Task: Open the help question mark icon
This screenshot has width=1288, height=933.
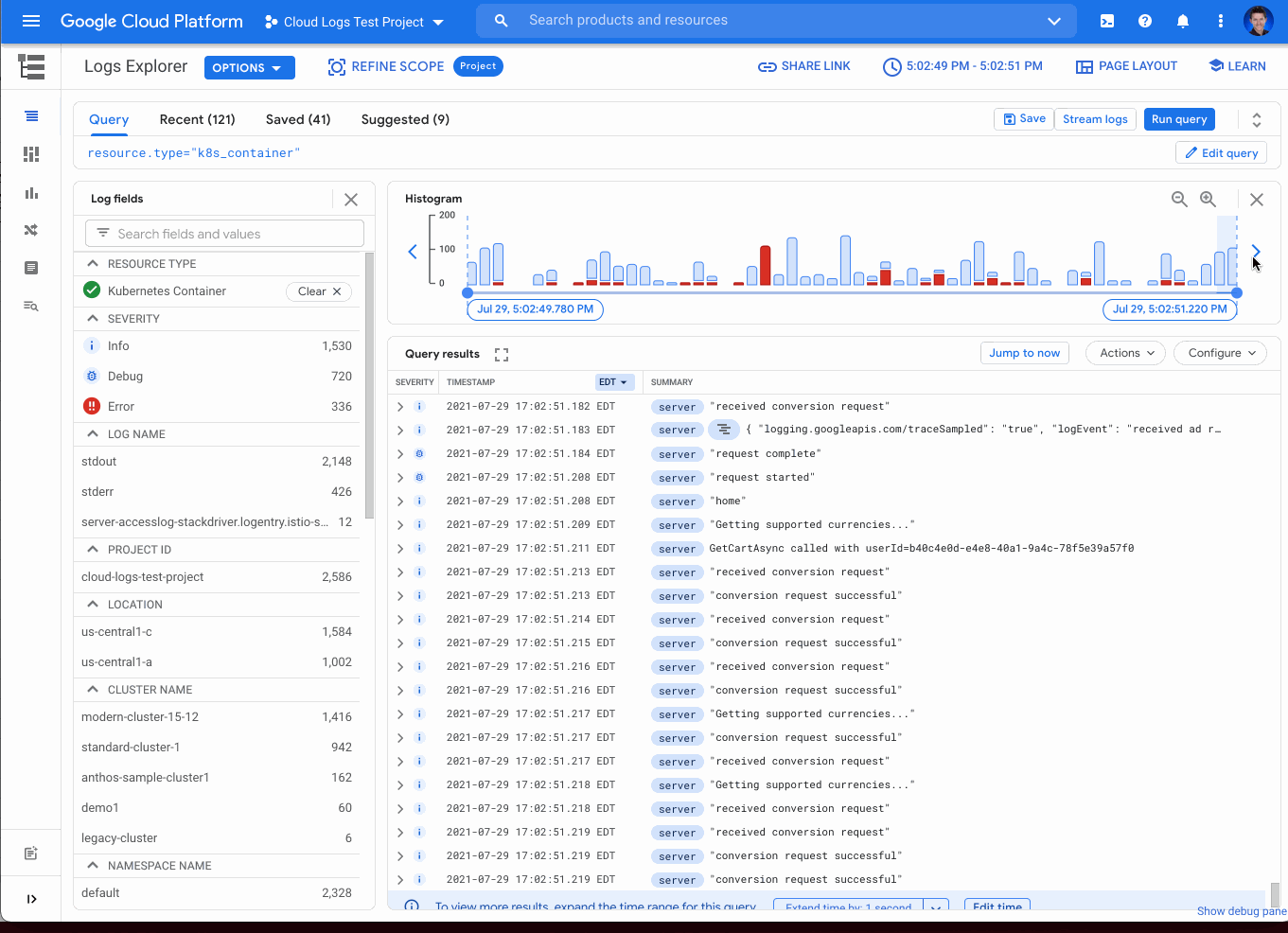Action: [1145, 21]
